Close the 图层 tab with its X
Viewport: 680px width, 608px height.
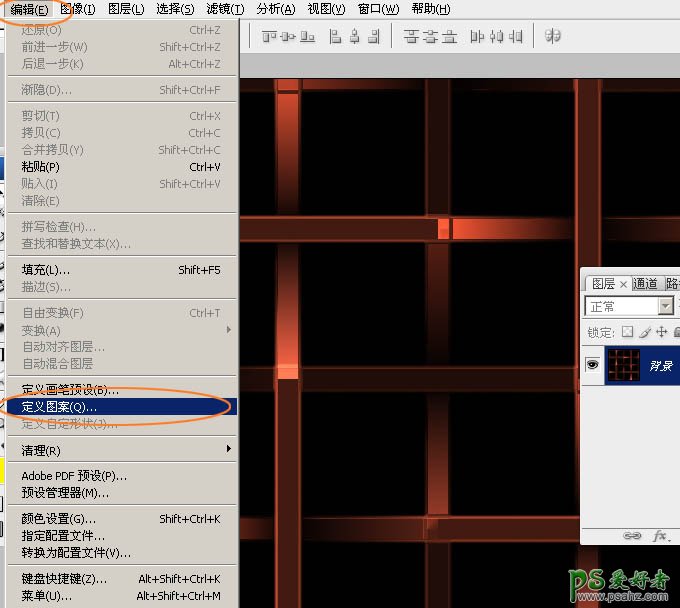tap(624, 284)
